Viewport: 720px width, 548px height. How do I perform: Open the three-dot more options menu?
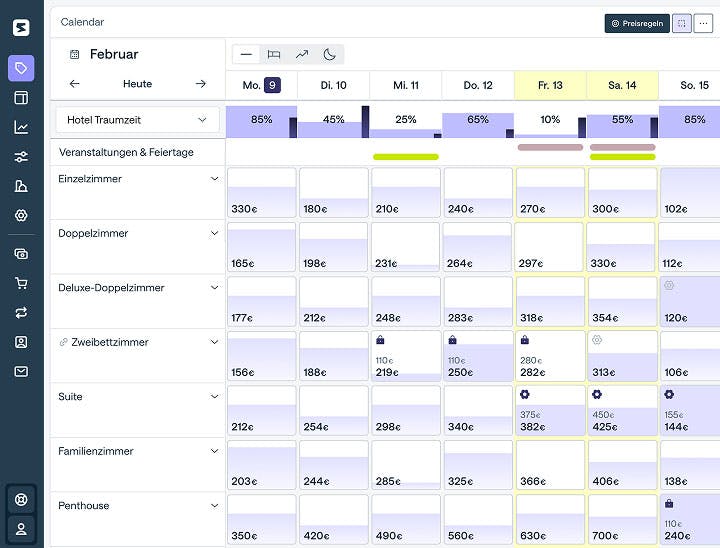pos(703,23)
